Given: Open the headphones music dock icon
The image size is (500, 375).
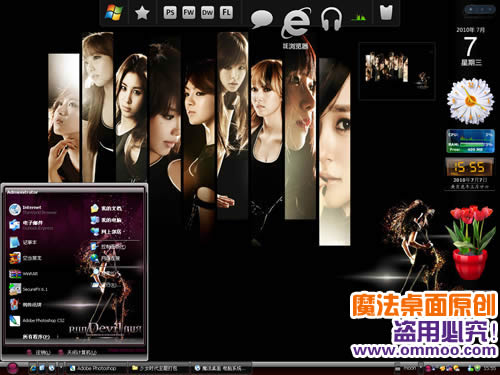Looking at the screenshot, I should (x=331, y=19).
